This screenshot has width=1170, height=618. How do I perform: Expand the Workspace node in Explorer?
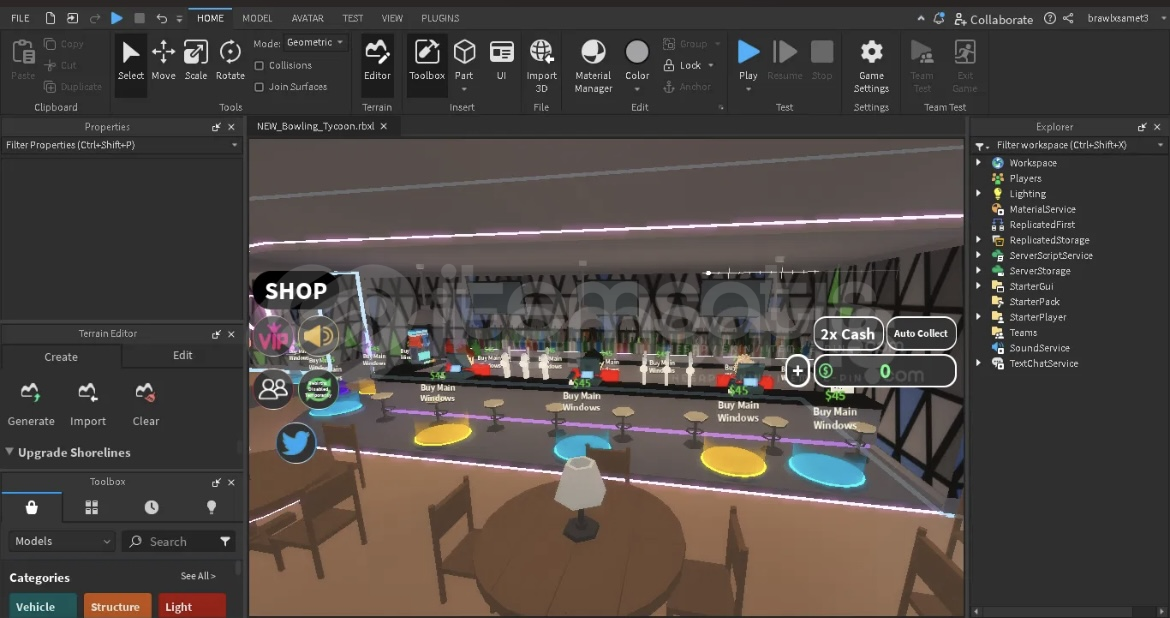(x=978, y=162)
